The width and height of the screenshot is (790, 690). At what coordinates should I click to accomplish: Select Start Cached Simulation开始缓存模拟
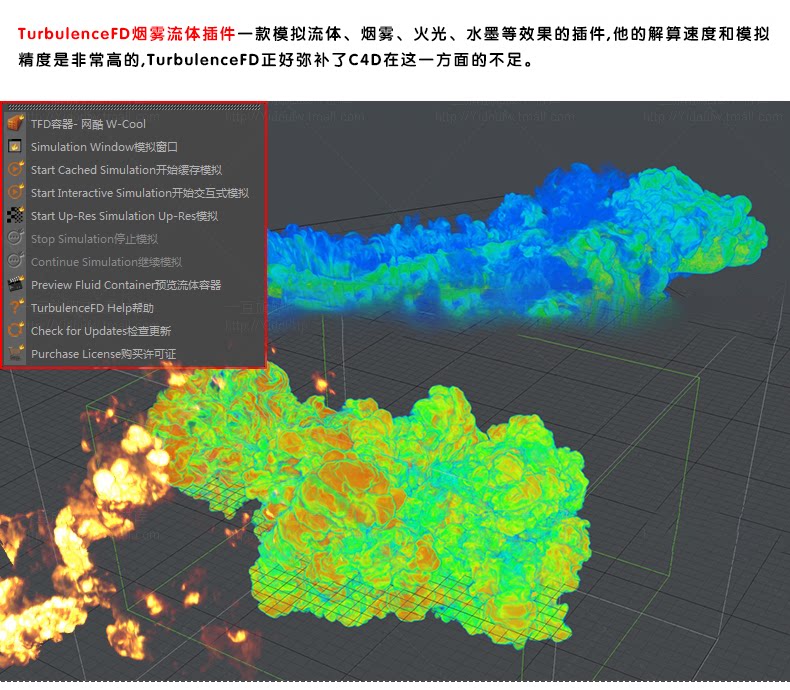point(126,170)
